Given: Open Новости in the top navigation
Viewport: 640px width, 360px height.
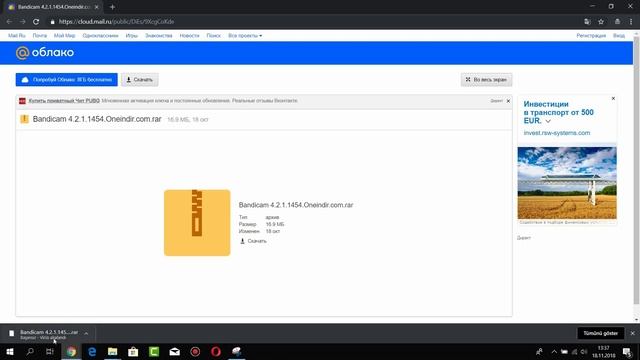Looking at the screenshot, I should [189, 36].
